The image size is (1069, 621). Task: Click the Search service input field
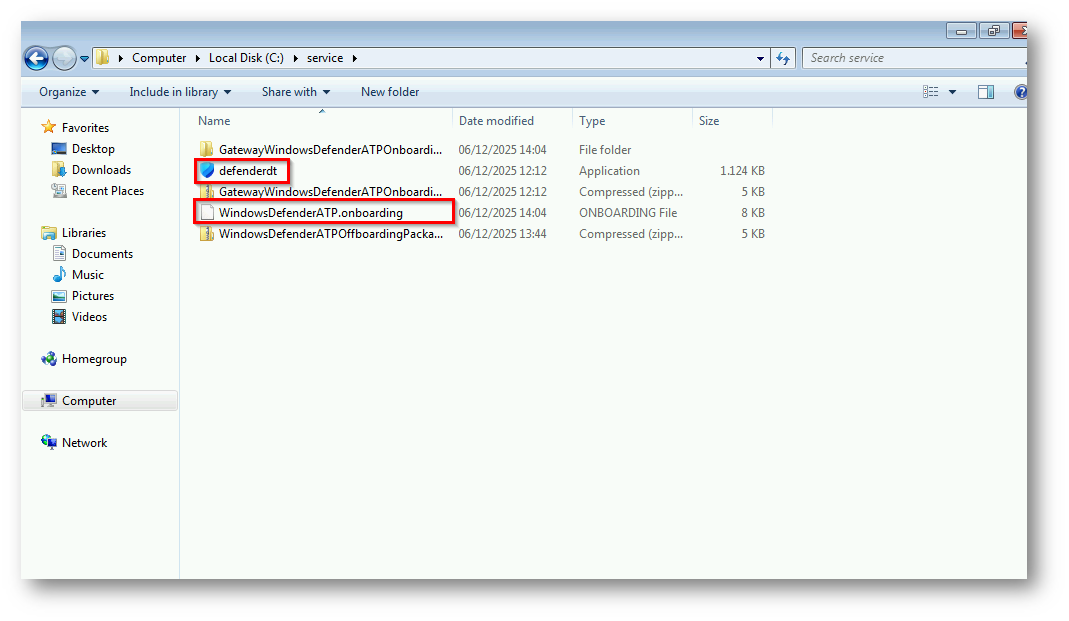(x=914, y=58)
